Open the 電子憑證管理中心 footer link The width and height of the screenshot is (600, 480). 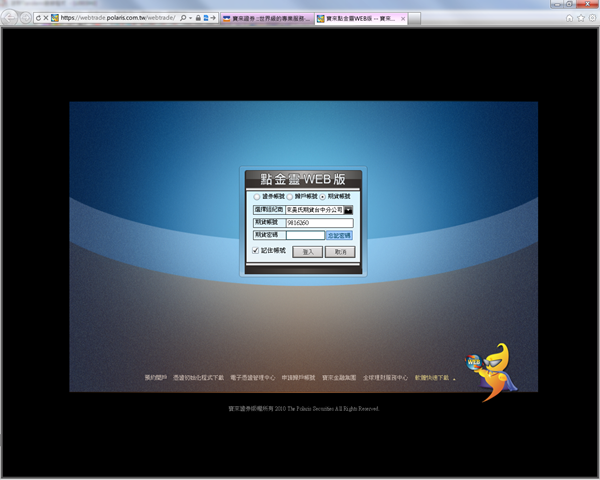pos(253,377)
